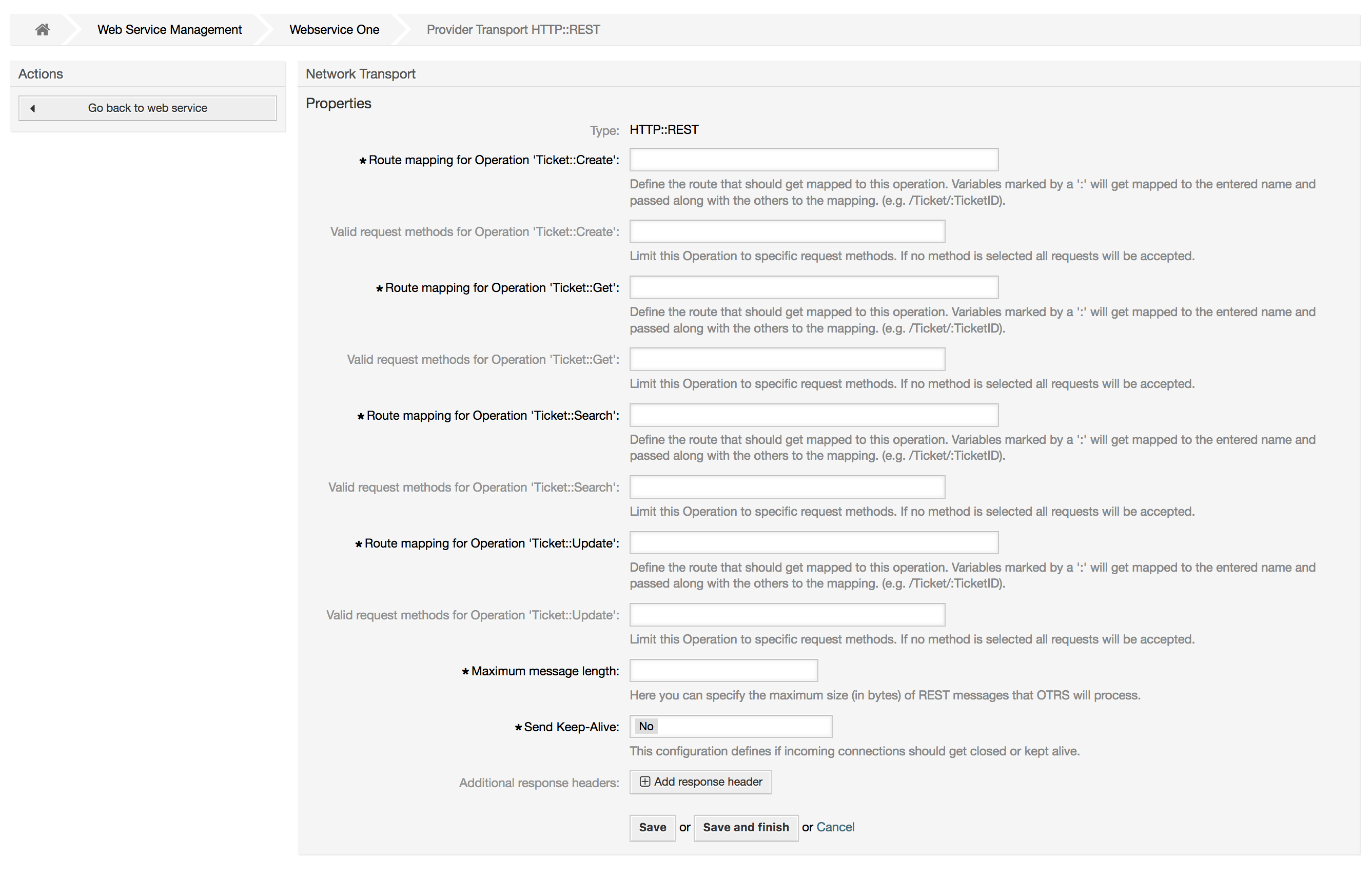1372x877 pixels.
Task: Click the Web Service Management breadcrumb icon
Action: [x=169, y=28]
